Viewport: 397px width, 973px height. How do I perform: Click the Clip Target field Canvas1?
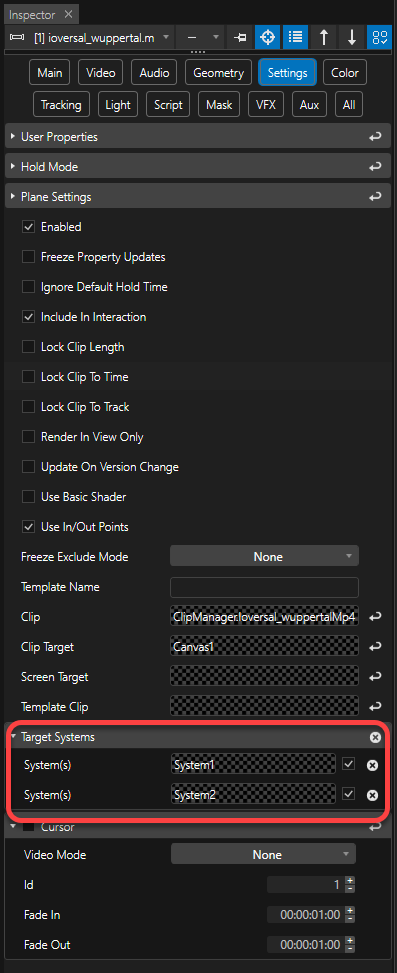(x=264, y=647)
